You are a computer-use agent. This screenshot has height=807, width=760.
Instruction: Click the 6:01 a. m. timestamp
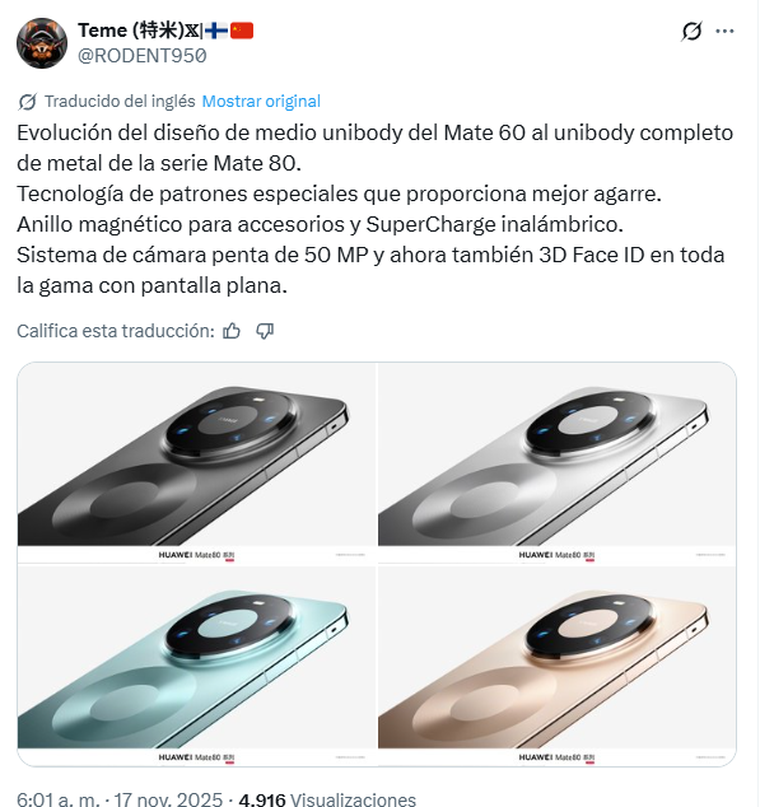[58, 799]
